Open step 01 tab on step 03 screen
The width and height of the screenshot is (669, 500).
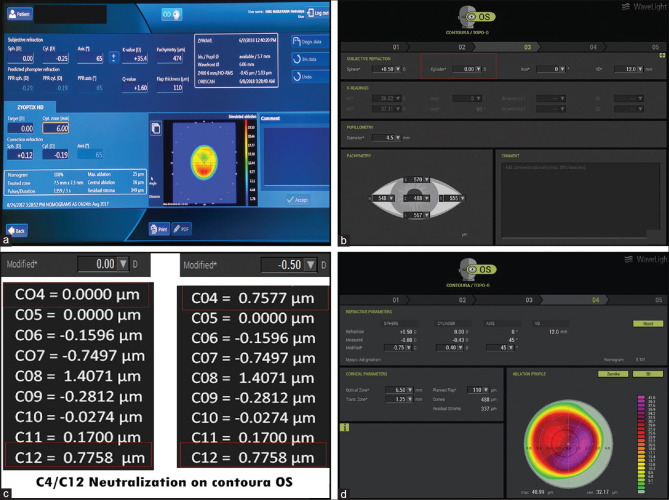point(396,47)
